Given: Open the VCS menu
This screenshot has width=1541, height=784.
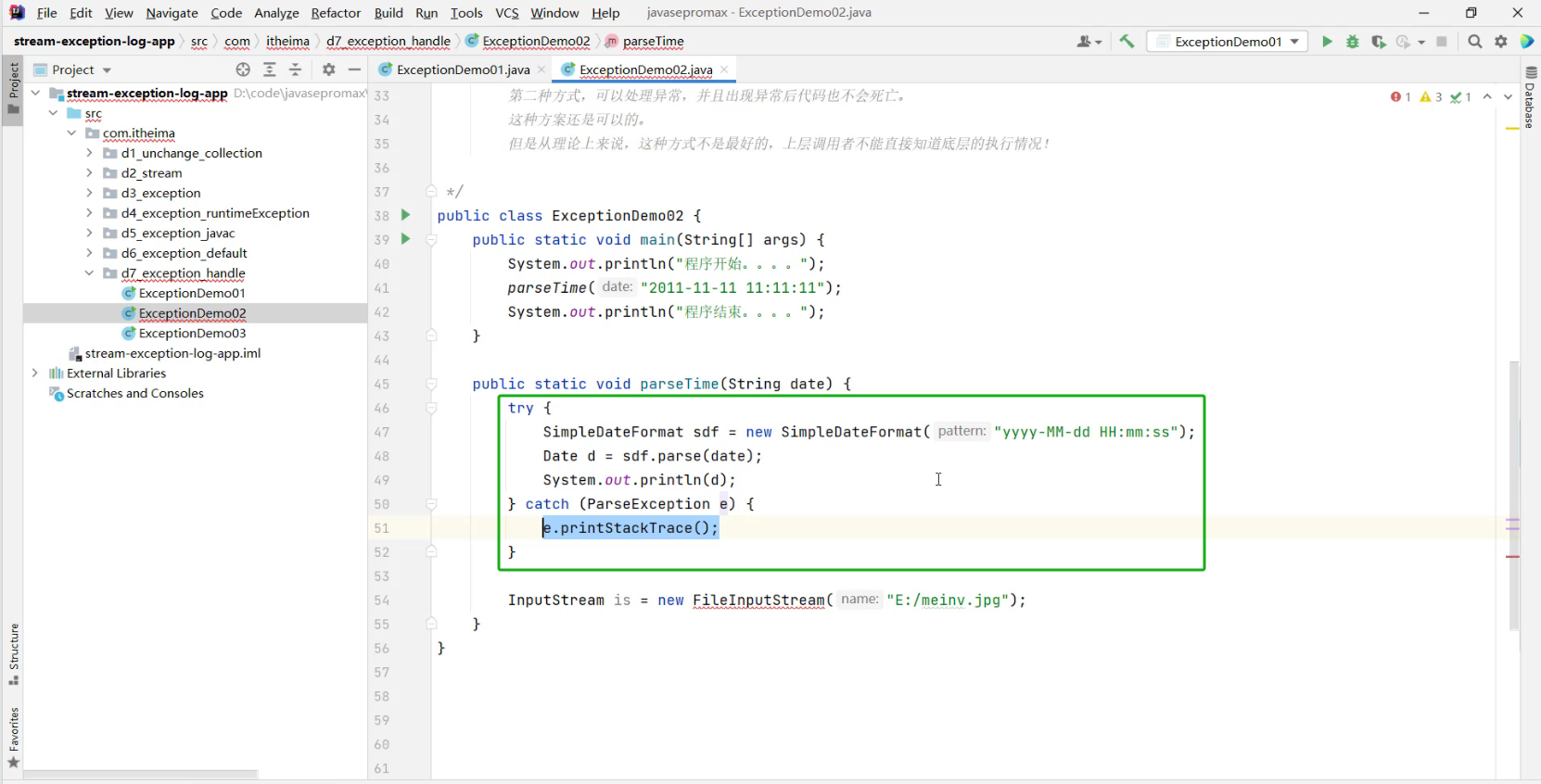Looking at the screenshot, I should (507, 13).
